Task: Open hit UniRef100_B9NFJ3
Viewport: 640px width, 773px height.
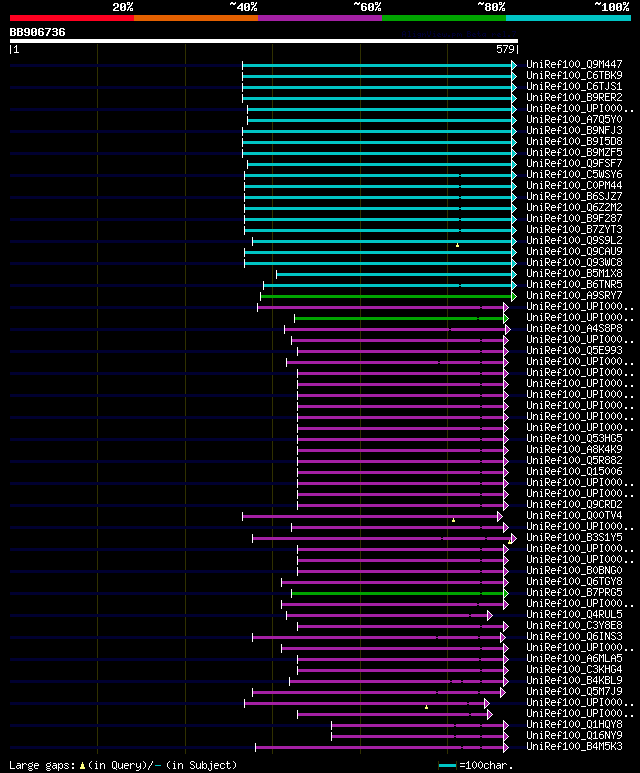Action: coord(574,131)
